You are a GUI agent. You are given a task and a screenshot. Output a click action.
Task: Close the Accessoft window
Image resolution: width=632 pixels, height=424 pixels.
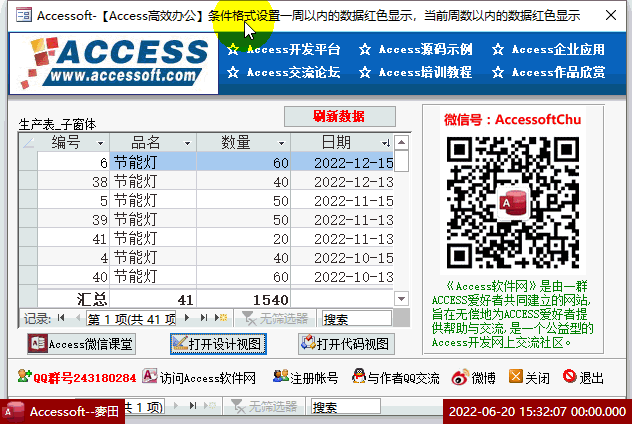(611, 15)
